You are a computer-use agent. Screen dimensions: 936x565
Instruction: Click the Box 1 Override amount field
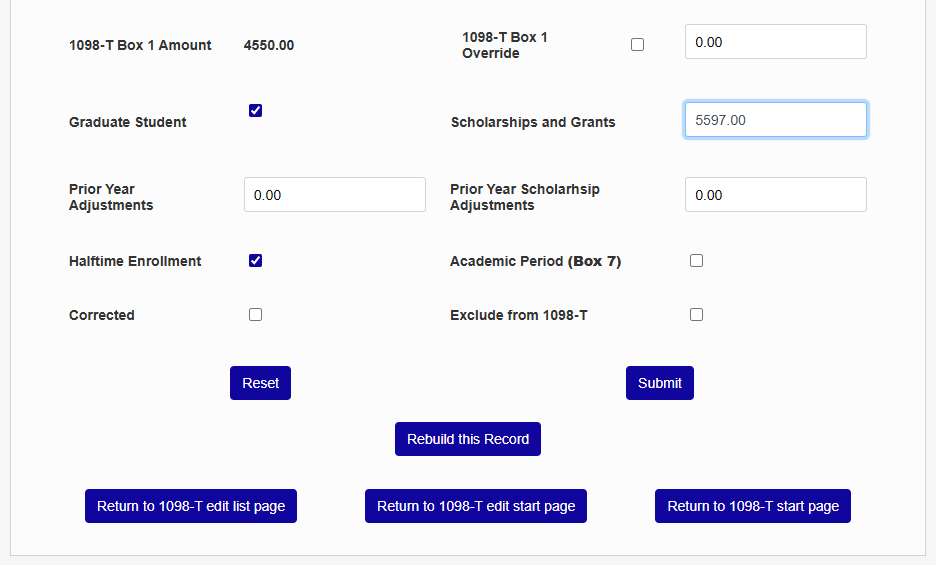pos(775,42)
